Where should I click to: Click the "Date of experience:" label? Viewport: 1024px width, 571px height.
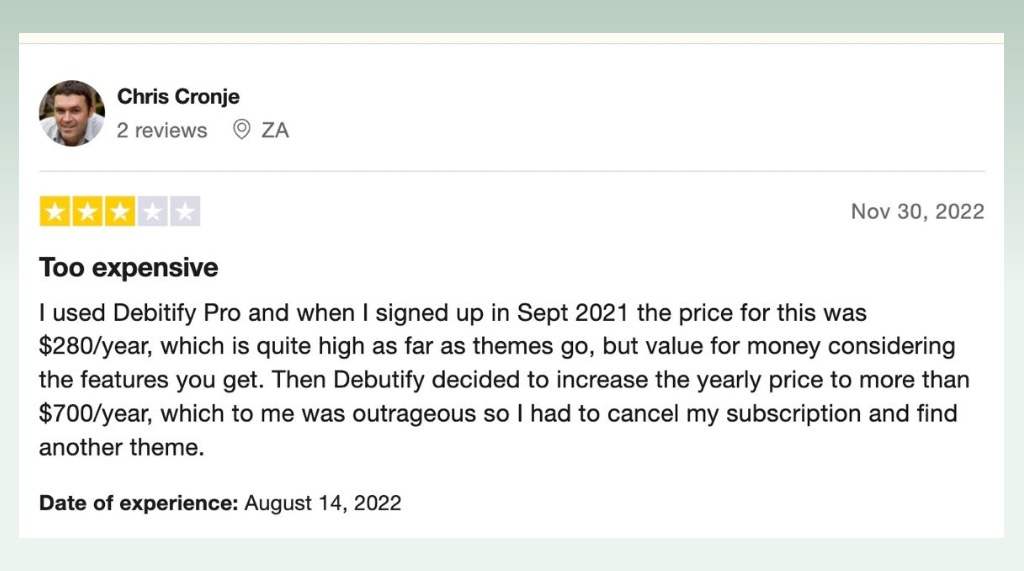click(x=138, y=503)
